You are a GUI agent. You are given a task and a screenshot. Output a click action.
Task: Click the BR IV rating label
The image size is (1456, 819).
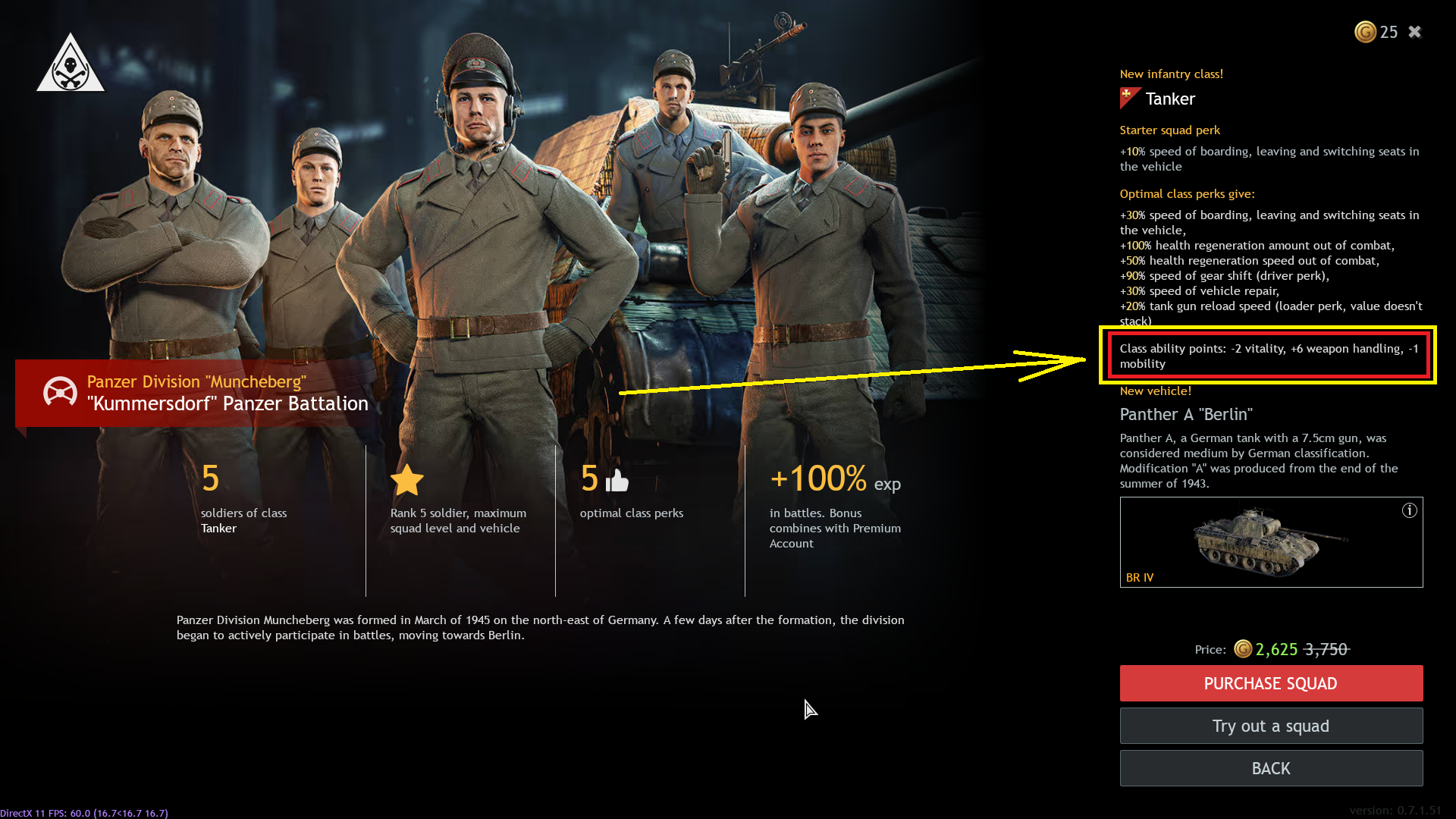(x=1140, y=578)
